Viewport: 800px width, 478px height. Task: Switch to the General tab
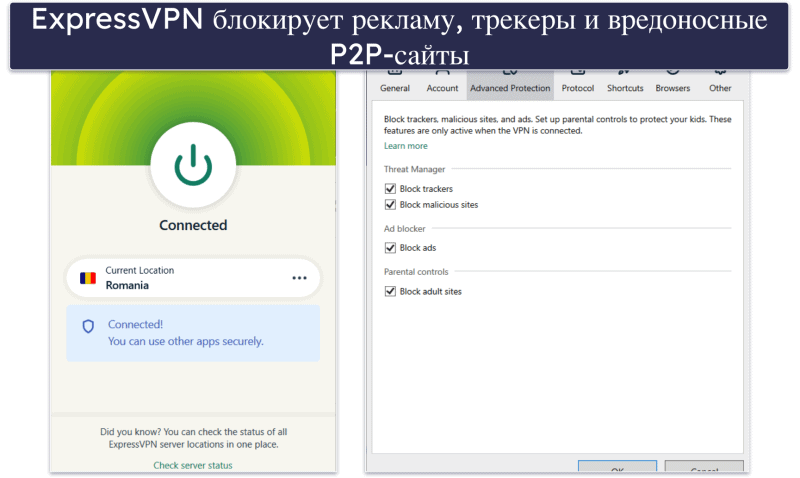(395, 84)
